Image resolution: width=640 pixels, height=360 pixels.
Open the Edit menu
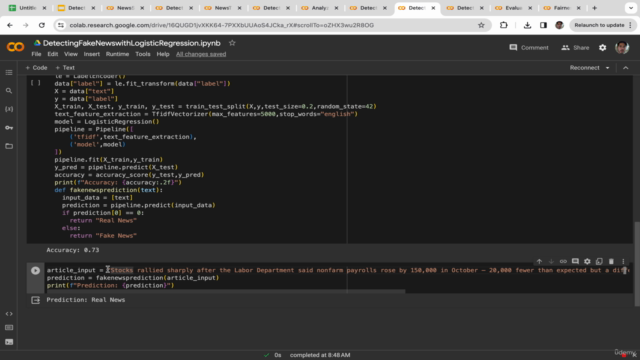point(53,54)
